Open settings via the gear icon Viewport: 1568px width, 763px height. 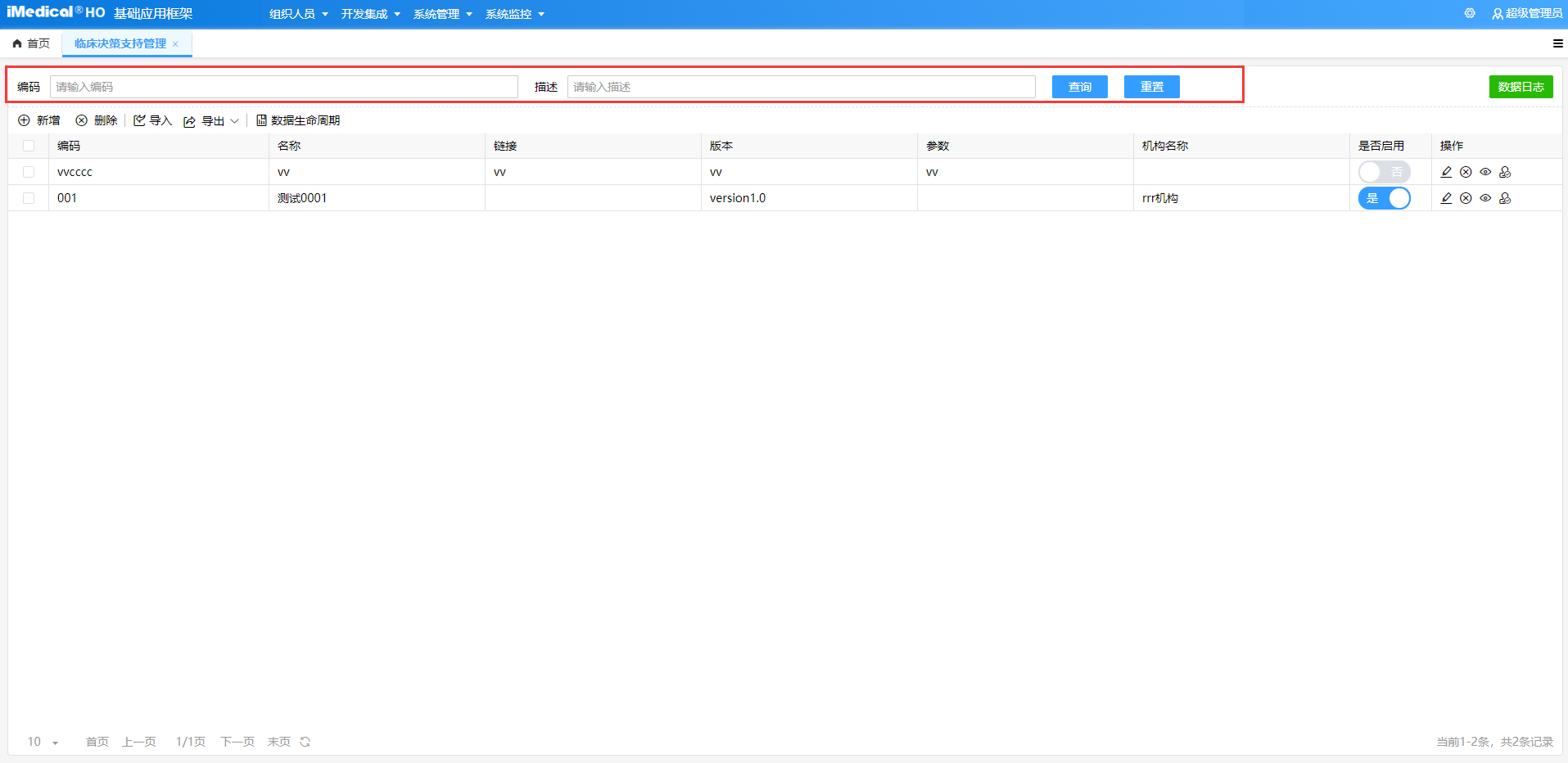1470,13
